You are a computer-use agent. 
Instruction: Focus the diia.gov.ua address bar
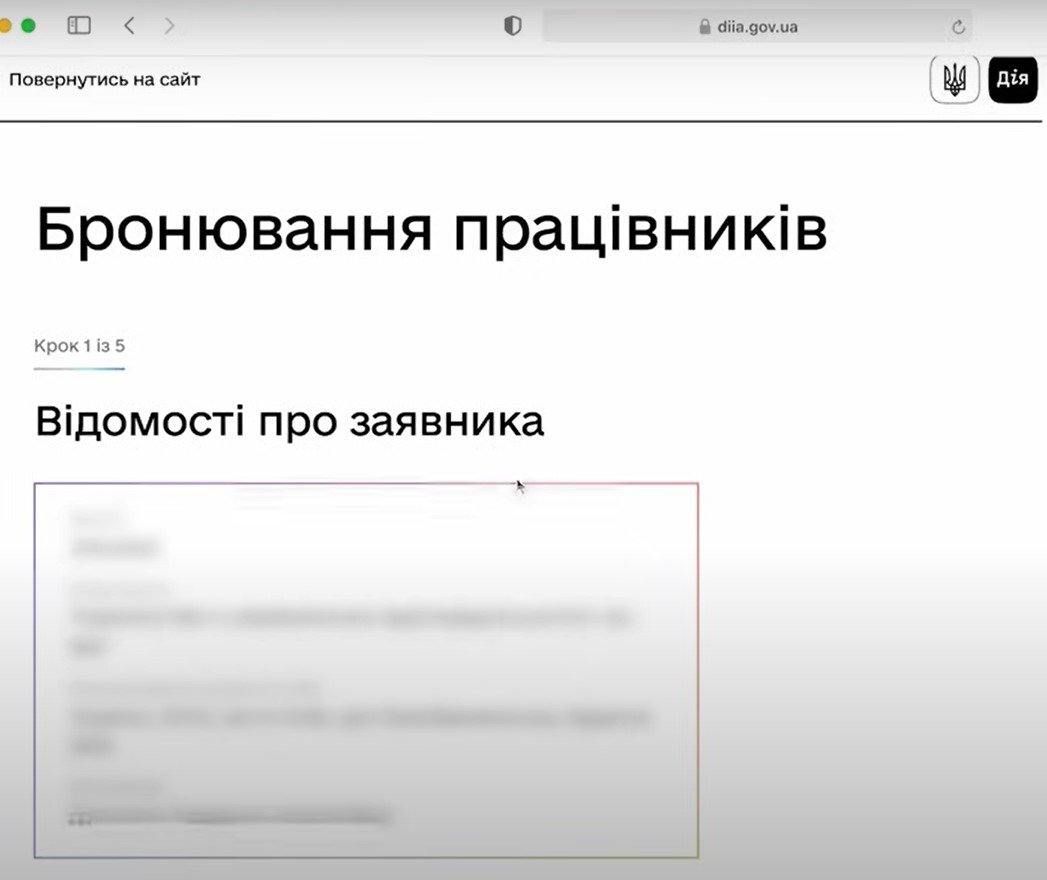pyautogui.click(x=757, y=27)
